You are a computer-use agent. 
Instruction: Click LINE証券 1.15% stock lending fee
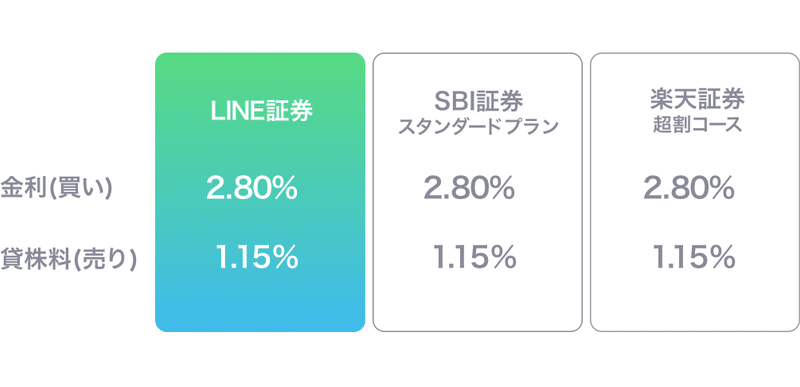click(x=257, y=257)
